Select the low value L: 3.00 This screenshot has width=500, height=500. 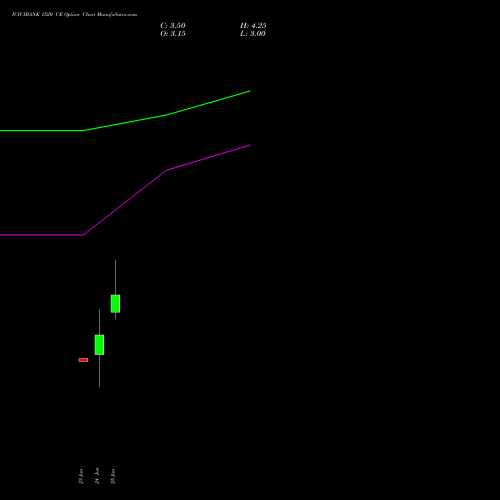[x=253, y=34]
